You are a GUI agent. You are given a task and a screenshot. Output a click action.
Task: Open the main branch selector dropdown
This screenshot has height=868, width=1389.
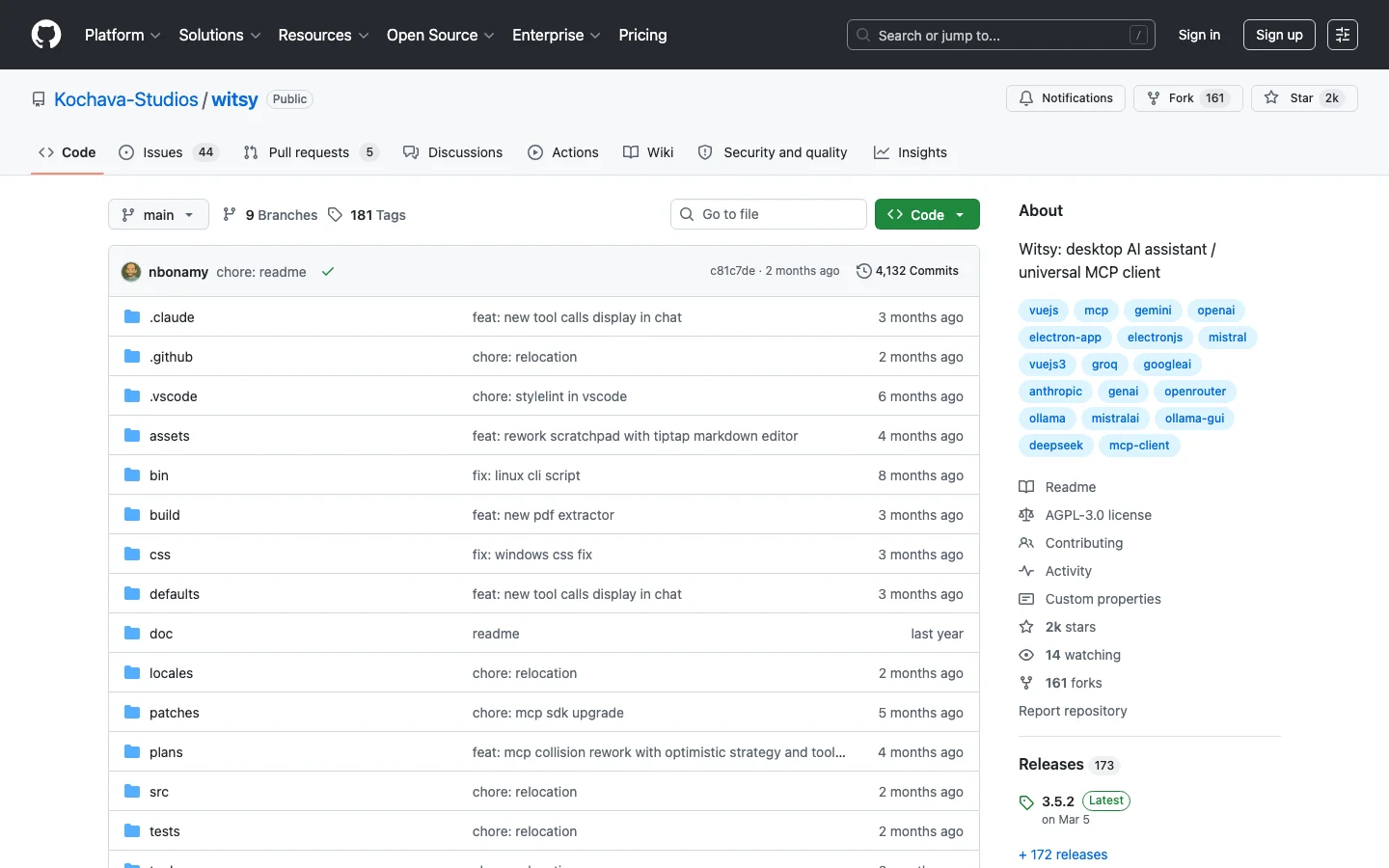pyautogui.click(x=158, y=214)
